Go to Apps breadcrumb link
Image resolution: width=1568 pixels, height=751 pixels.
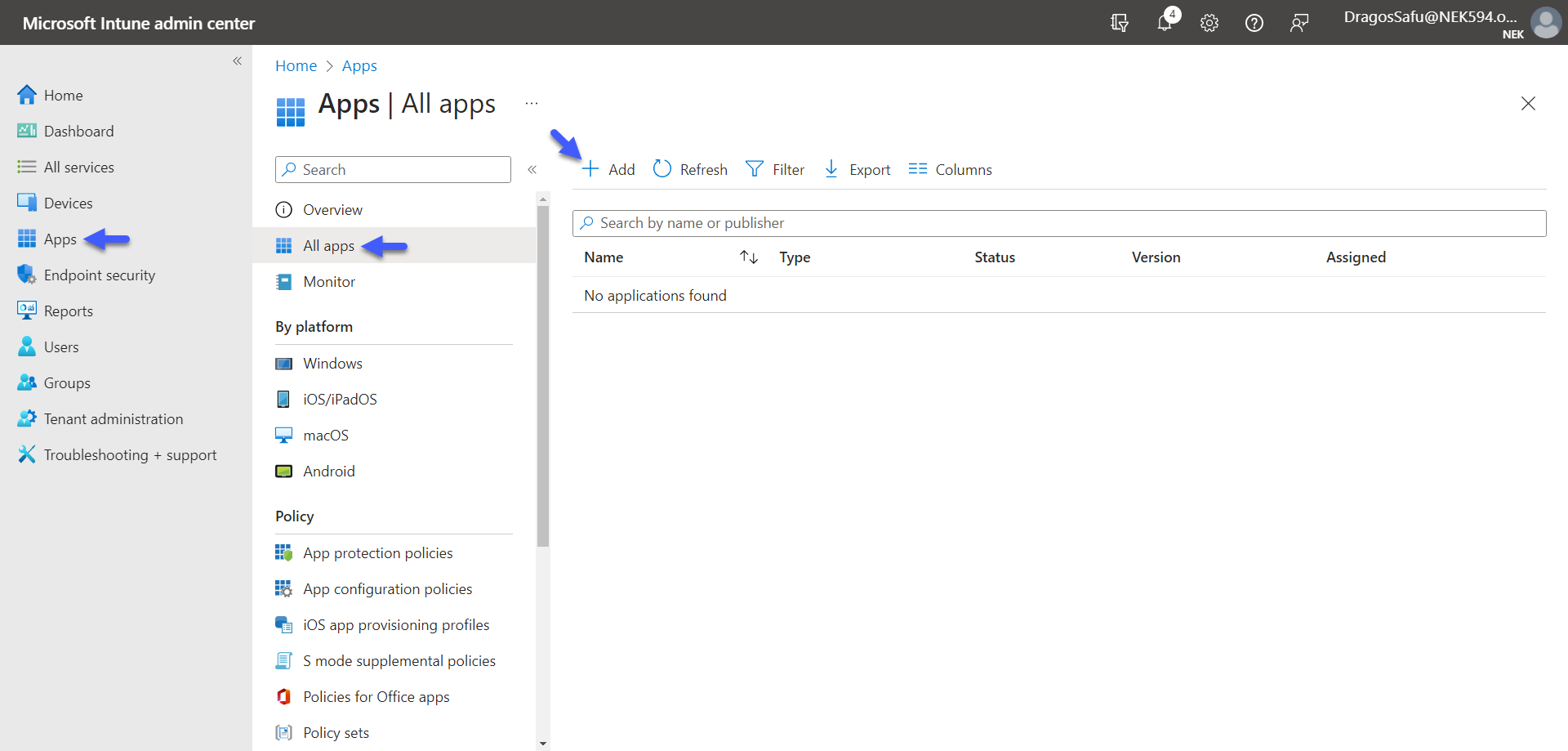[x=359, y=65]
